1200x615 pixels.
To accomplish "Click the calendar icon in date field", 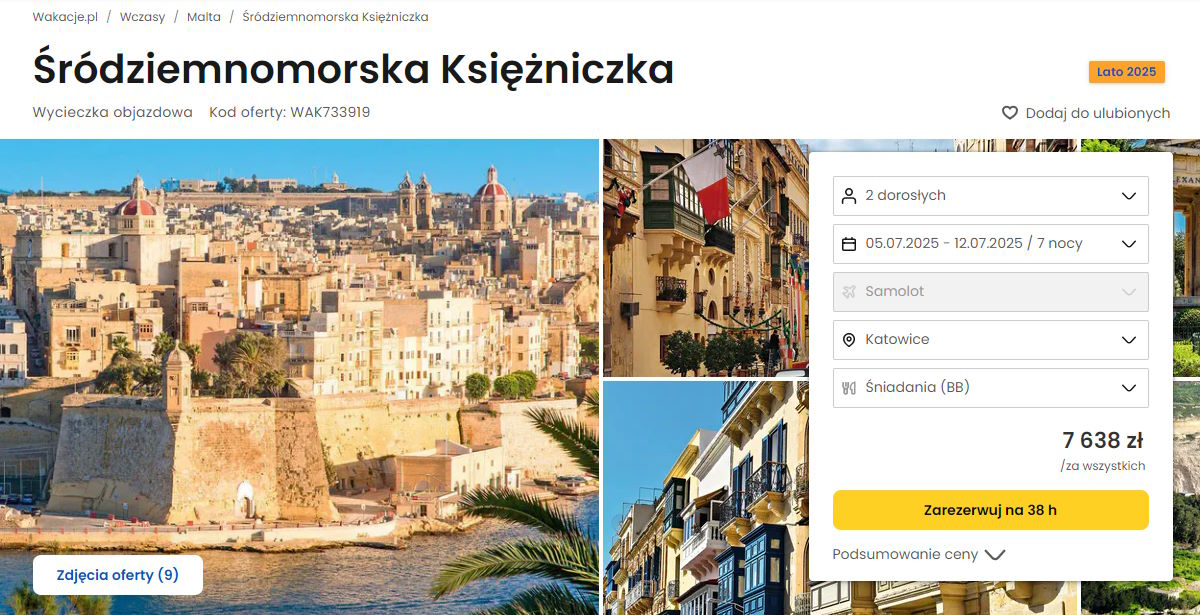I will (849, 244).
